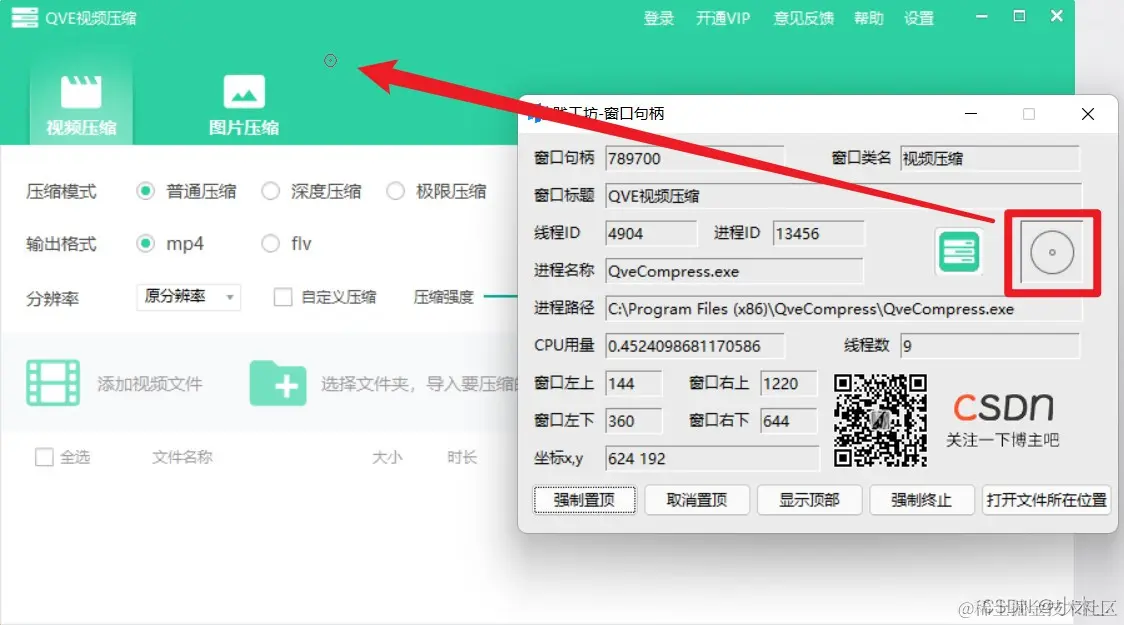Click the 进程ID field 13456
The height and width of the screenshot is (625, 1124).
point(819,233)
